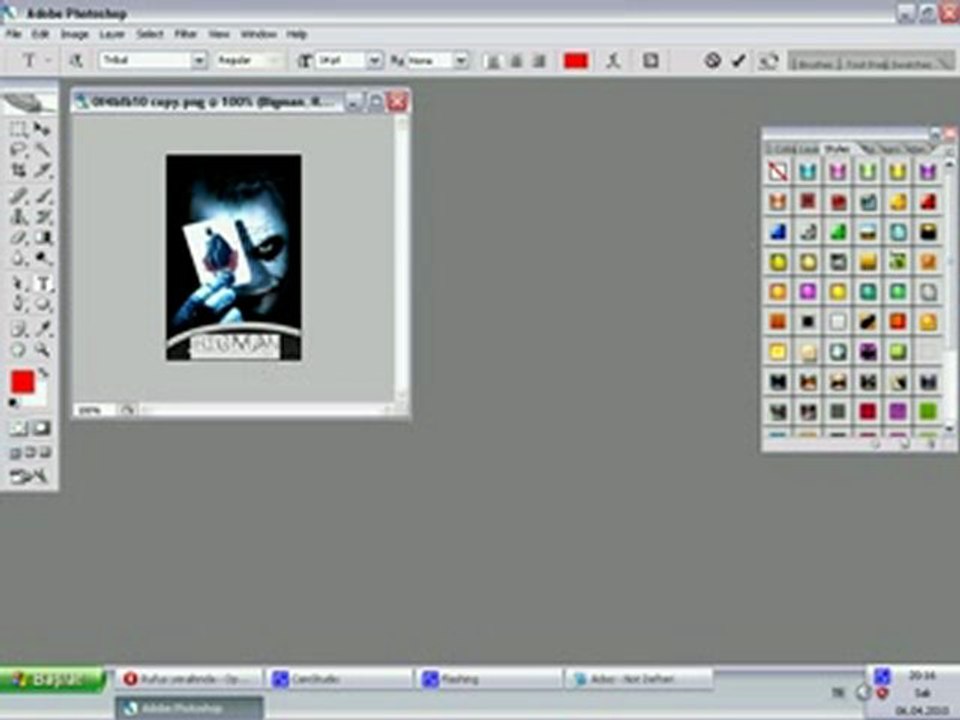The width and height of the screenshot is (960, 720).
Task: Set left text alignment
Action: (x=492, y=61)
